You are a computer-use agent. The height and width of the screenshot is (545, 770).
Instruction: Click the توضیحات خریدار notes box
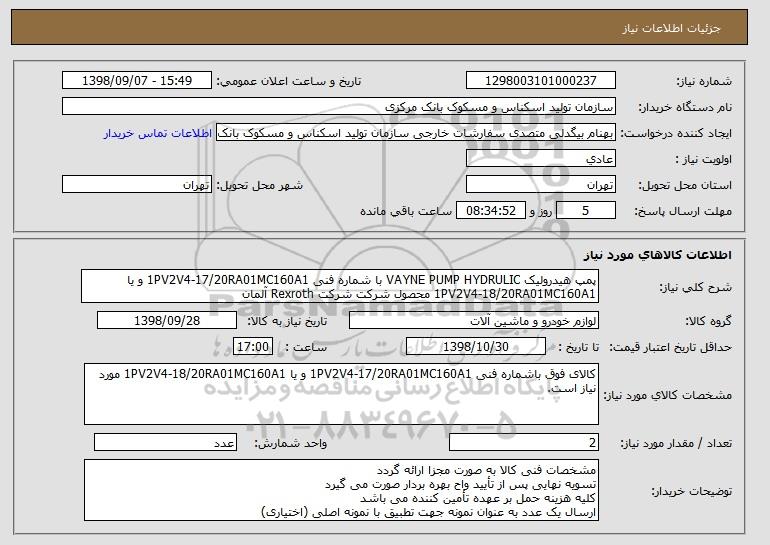coord(341,490)
